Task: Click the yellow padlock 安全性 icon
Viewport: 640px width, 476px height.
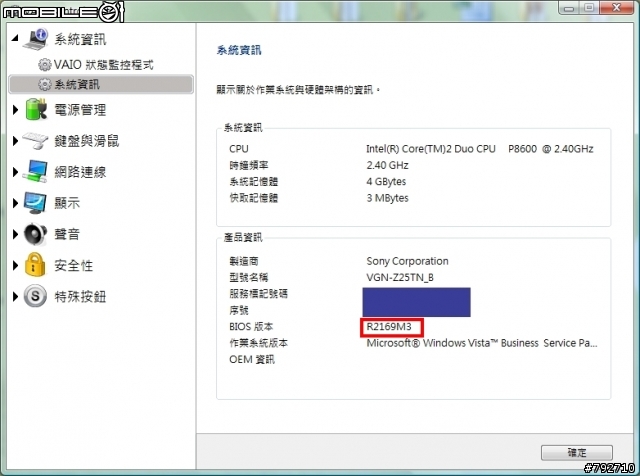Action: coord(35,265)
